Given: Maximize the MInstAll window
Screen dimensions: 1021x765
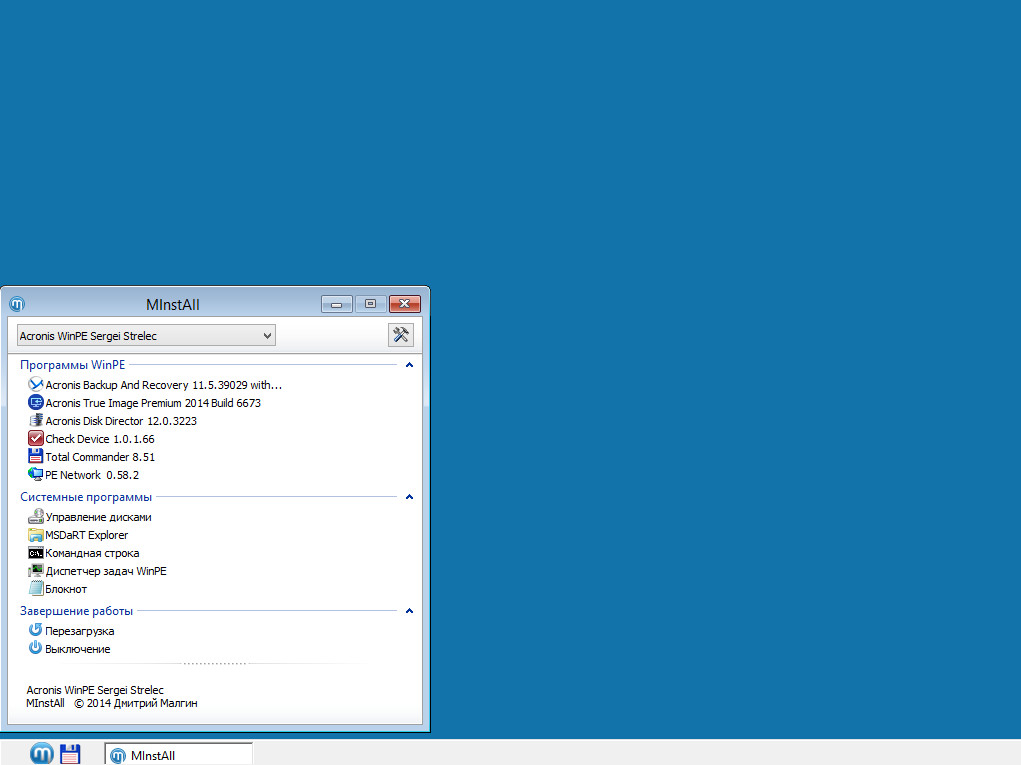Looking at the screenshot, I should tap(371, 304).
